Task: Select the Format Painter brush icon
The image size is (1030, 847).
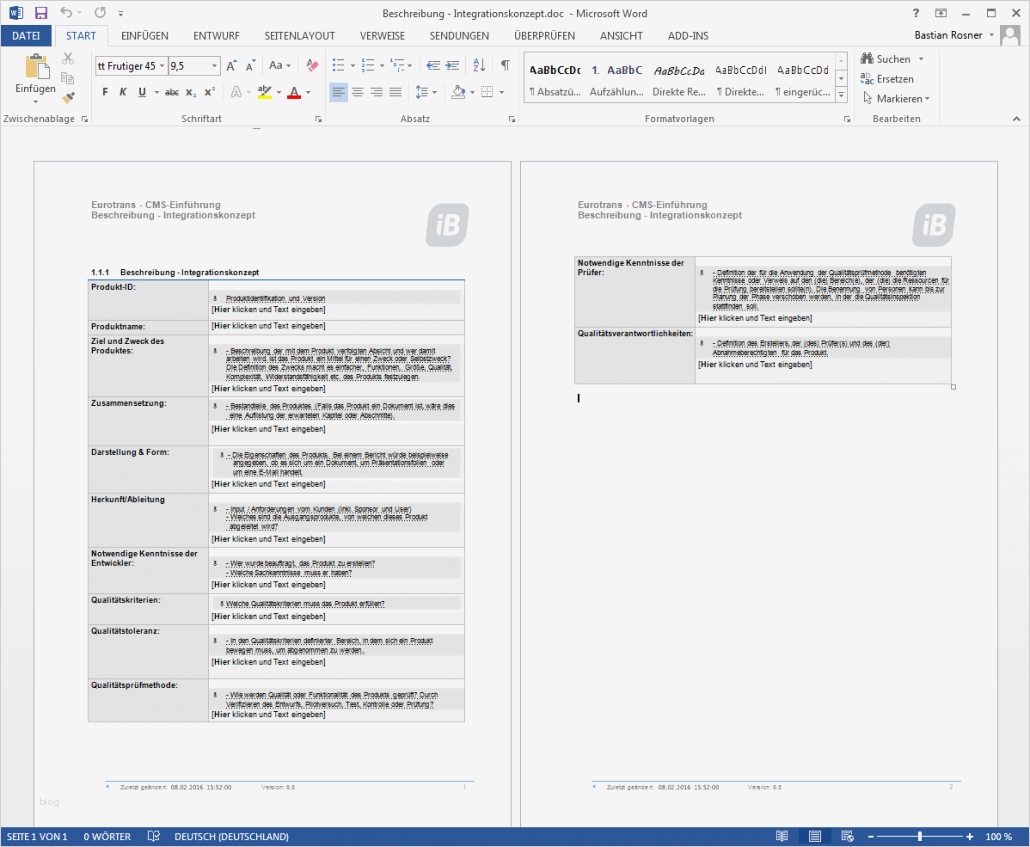Action: 68,97
